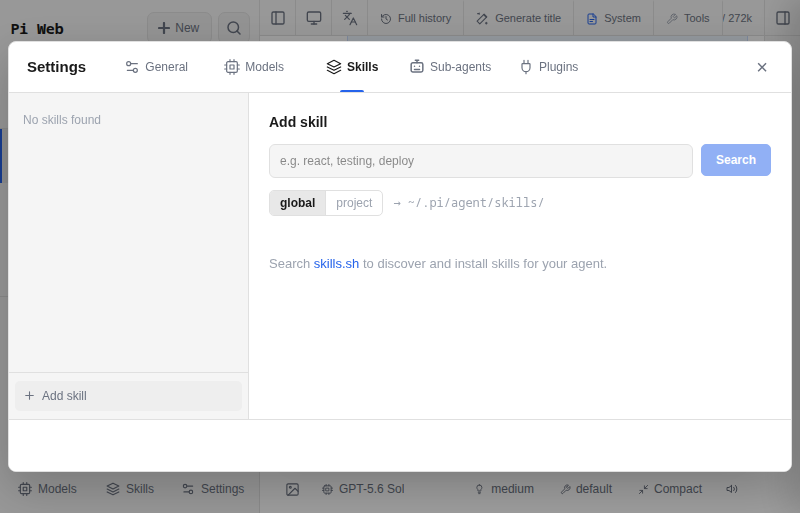Show Full history
The height and width of the screenshot is (513, 800).
416,18
